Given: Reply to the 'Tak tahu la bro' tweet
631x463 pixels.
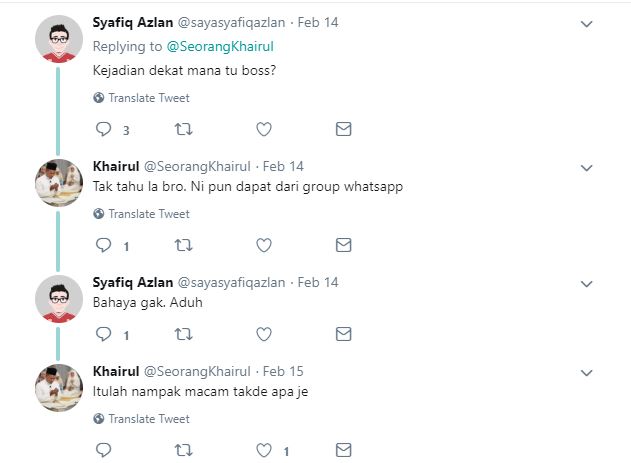Looking at the screenshot, I should (103, 245).
